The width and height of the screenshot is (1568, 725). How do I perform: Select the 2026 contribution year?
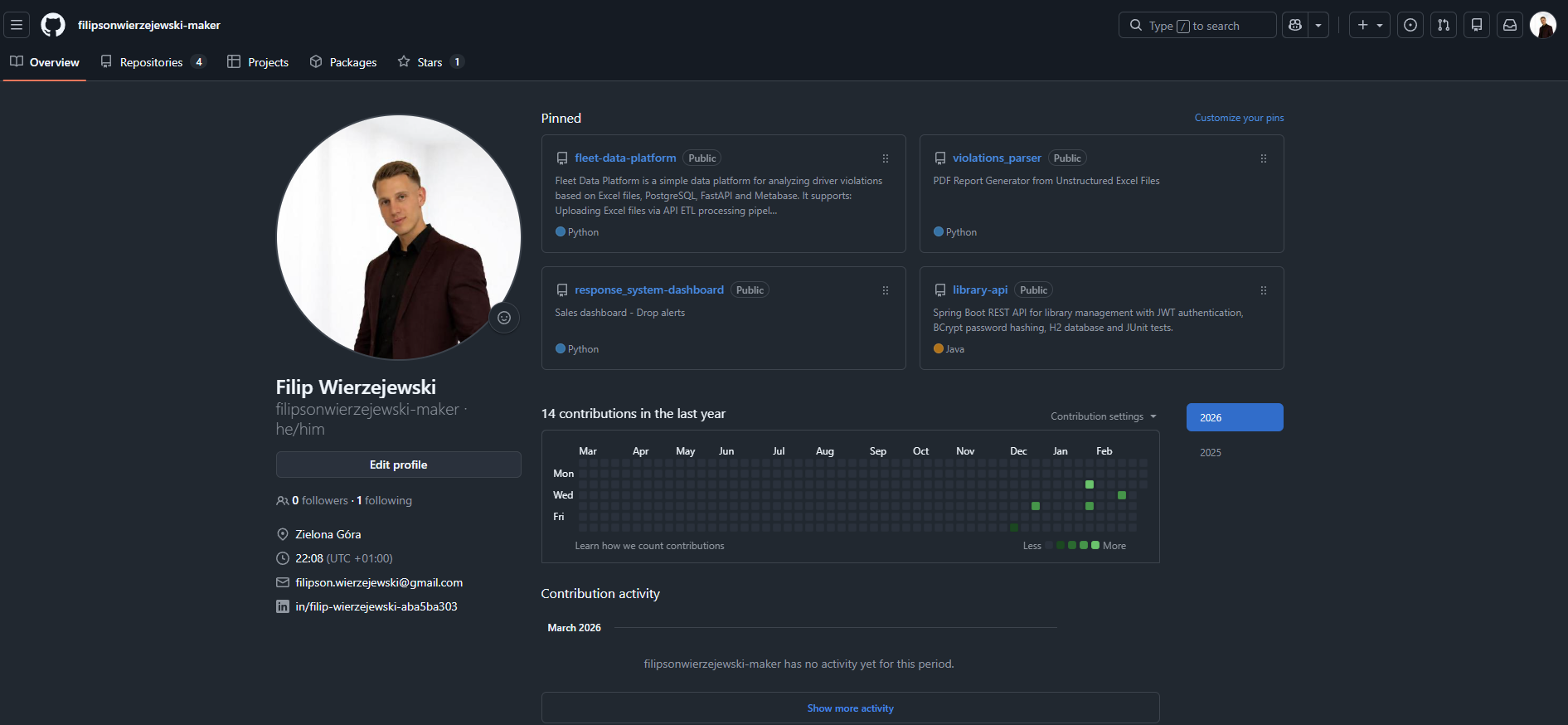coord(1235,417)
